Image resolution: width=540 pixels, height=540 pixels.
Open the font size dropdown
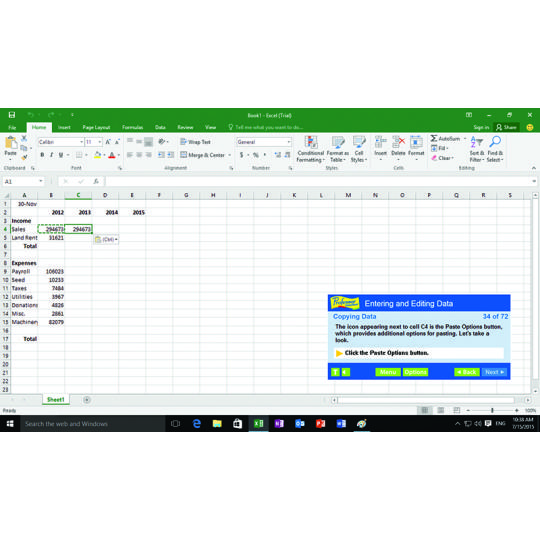point(100,142)
